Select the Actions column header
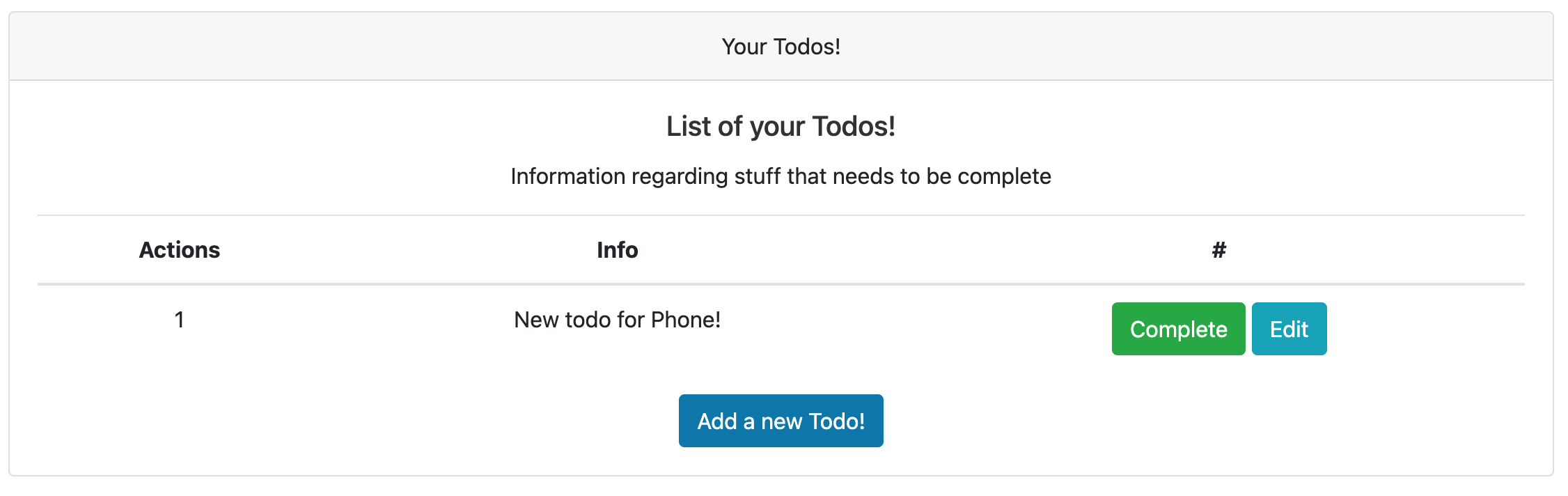1568x496 pixels. [180, 250]
